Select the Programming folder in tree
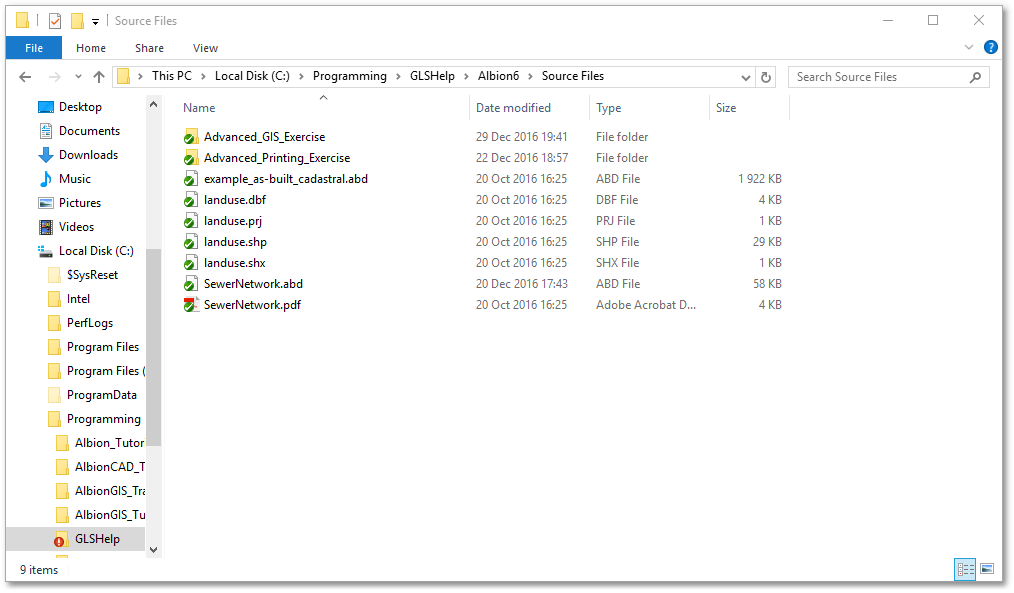Viewport: 1014px width, 593px height. coord(103,419)
